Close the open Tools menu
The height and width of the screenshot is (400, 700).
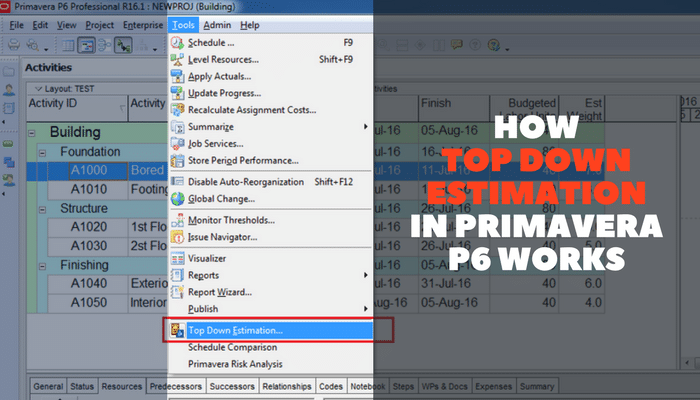point(183,25)
